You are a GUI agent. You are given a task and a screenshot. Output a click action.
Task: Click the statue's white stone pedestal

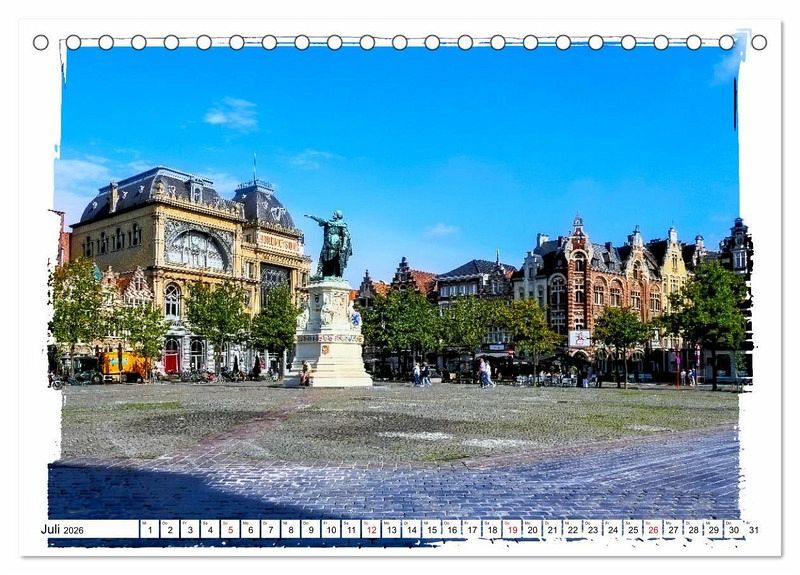(331, 335)
